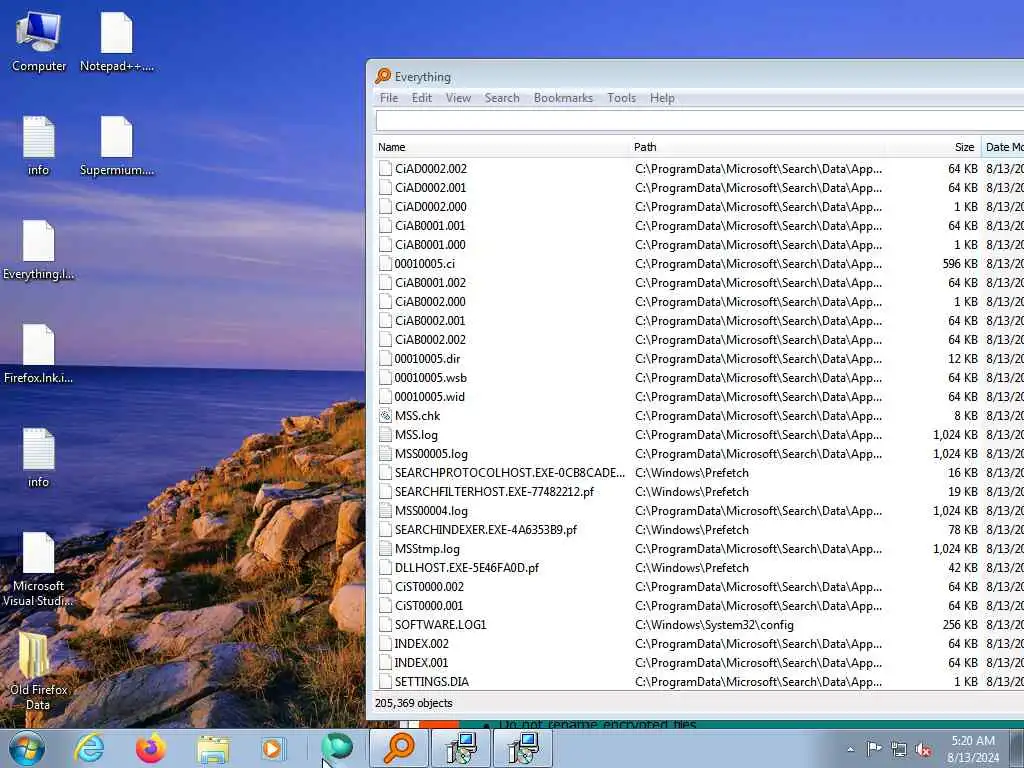This screenshot has width=1024, height=768.
Task: Select the INDEX.002 file row
Action: pos(699,643)
